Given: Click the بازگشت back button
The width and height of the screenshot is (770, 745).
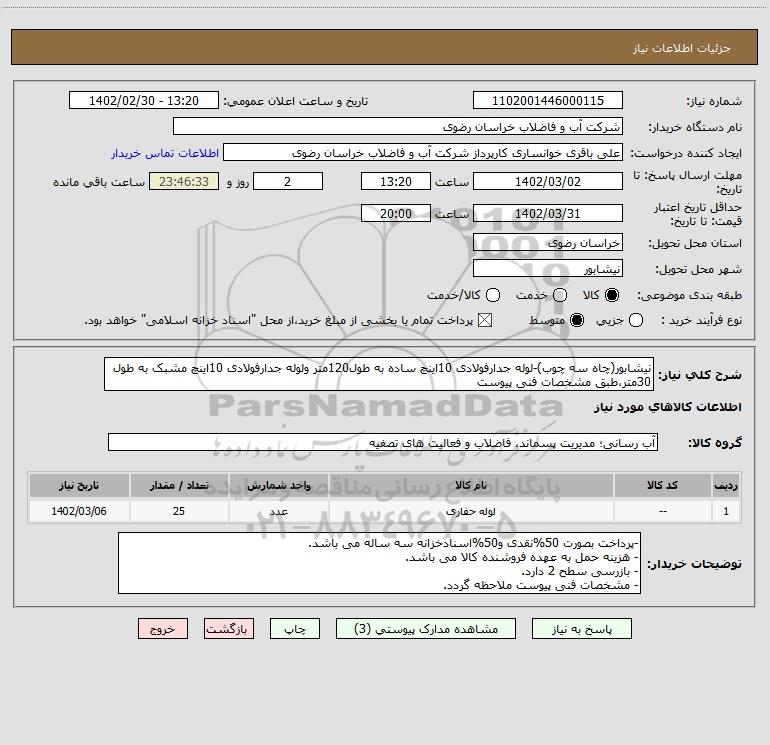Looking at the screenshot, I should (229, 629).
